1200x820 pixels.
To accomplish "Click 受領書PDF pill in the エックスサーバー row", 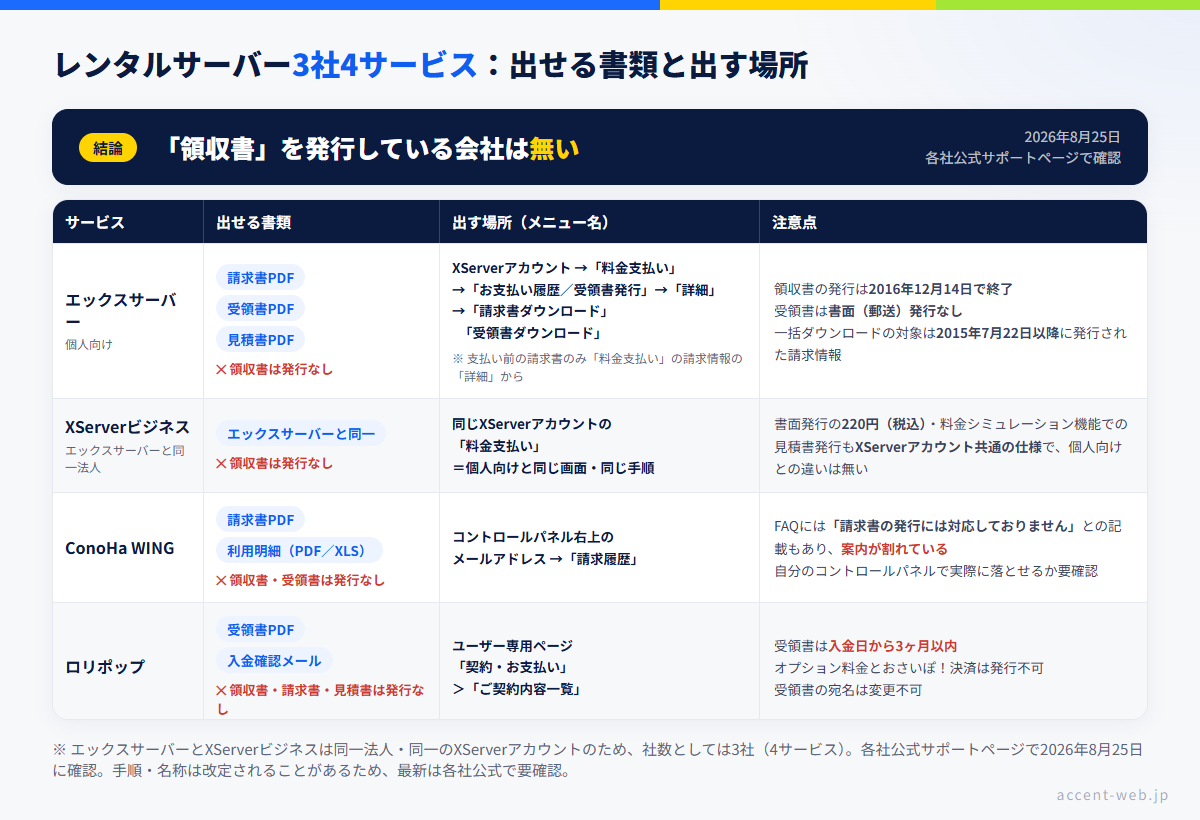I will tap(260, 309).
